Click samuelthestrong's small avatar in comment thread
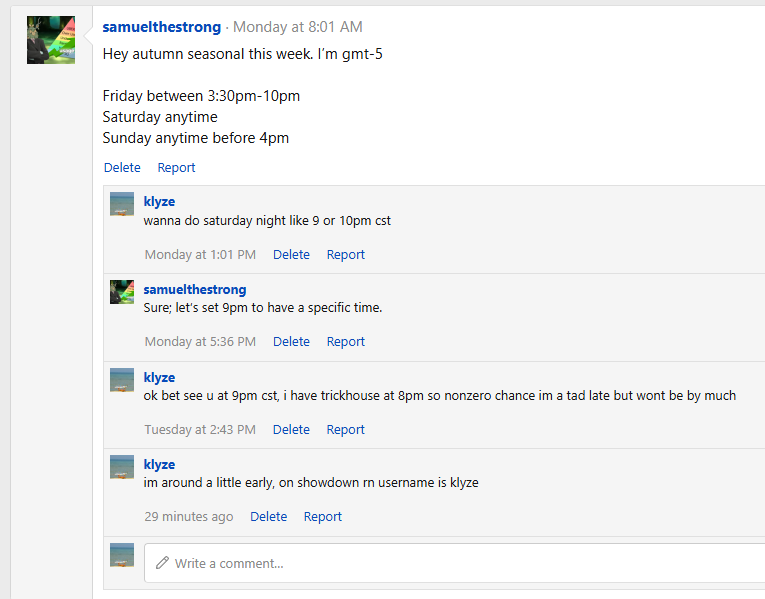Screen dimensions: 765x599 tap(122, 292)
